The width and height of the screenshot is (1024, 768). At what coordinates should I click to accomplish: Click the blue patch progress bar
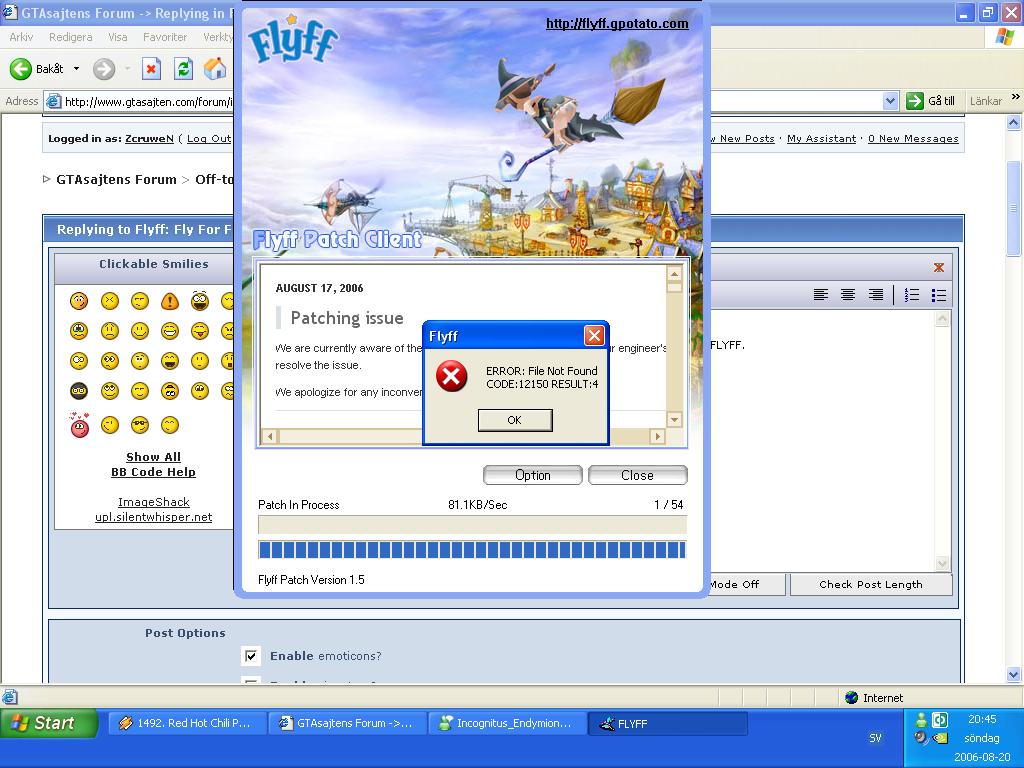tap(472, 550)
